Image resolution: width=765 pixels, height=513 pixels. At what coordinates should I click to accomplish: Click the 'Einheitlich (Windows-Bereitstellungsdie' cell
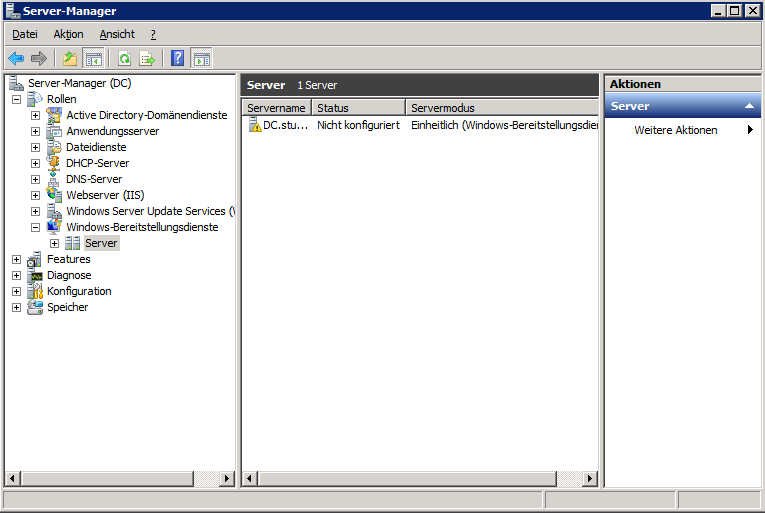504,125
